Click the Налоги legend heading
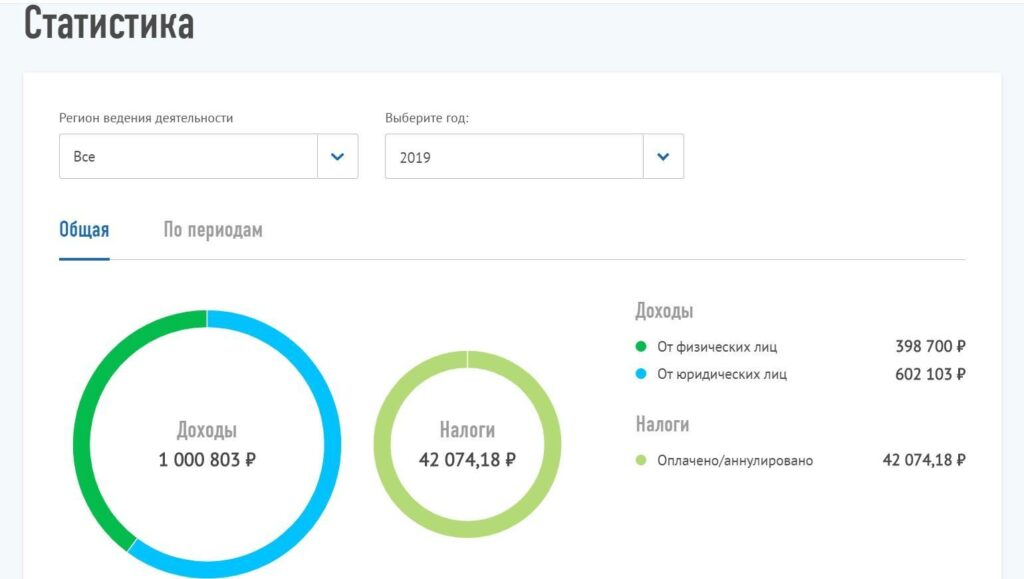The height and width of the screenshot is (579, 1024). point(662,424)
